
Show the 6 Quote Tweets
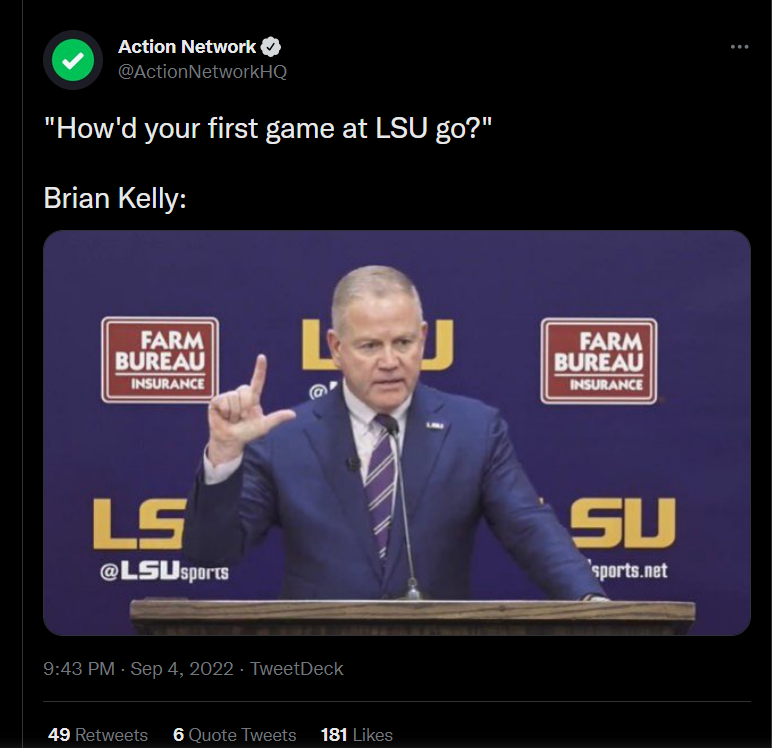[x=235, y=735]
